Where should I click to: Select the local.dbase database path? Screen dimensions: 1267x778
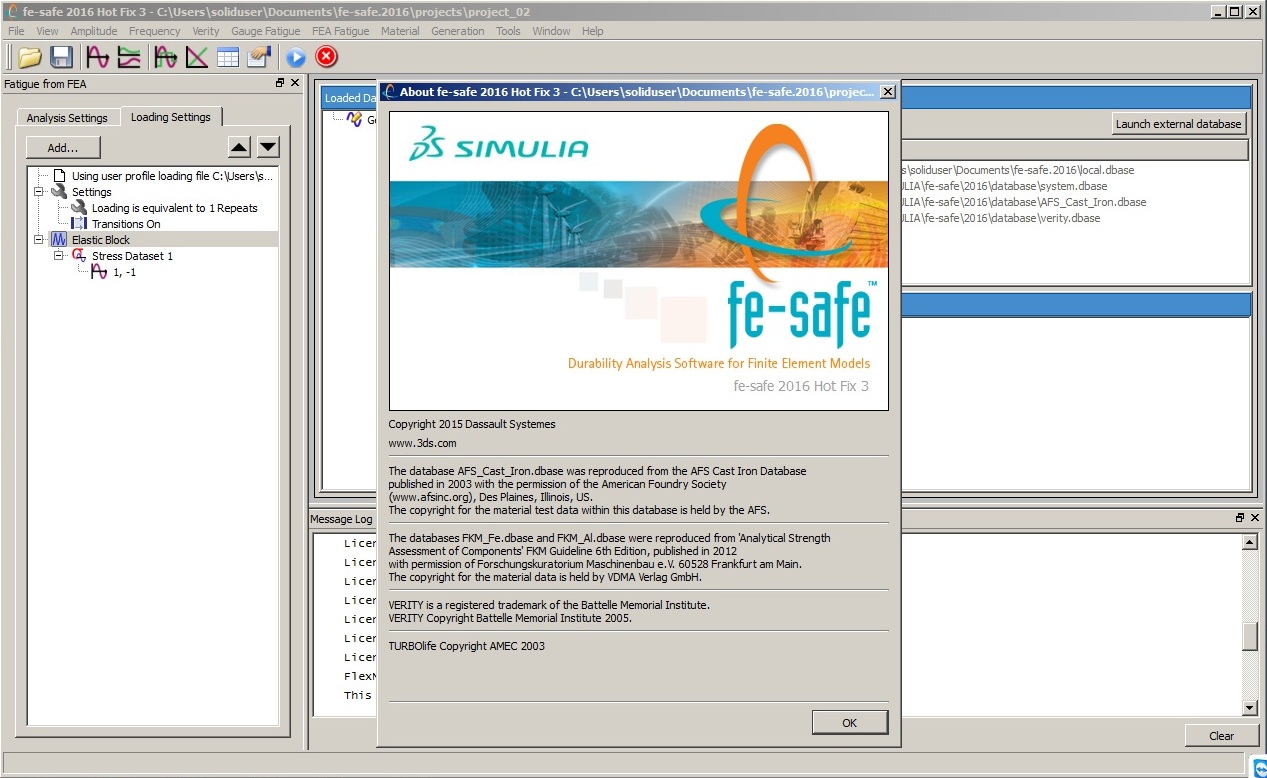(1017, 170)
